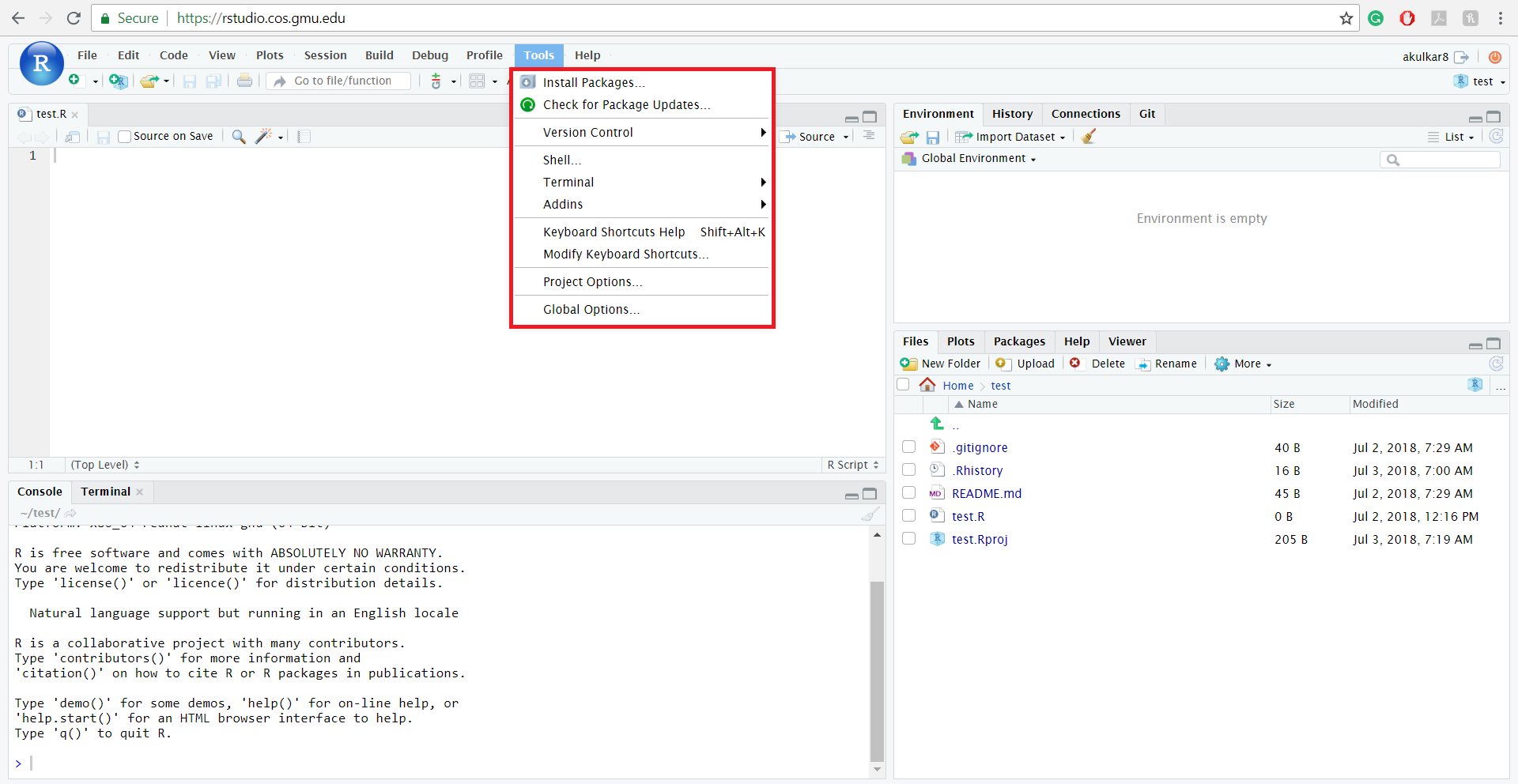Open the test project dropdown
This screenshot has width=1518, height=784.
click(x=1479, y=81)
